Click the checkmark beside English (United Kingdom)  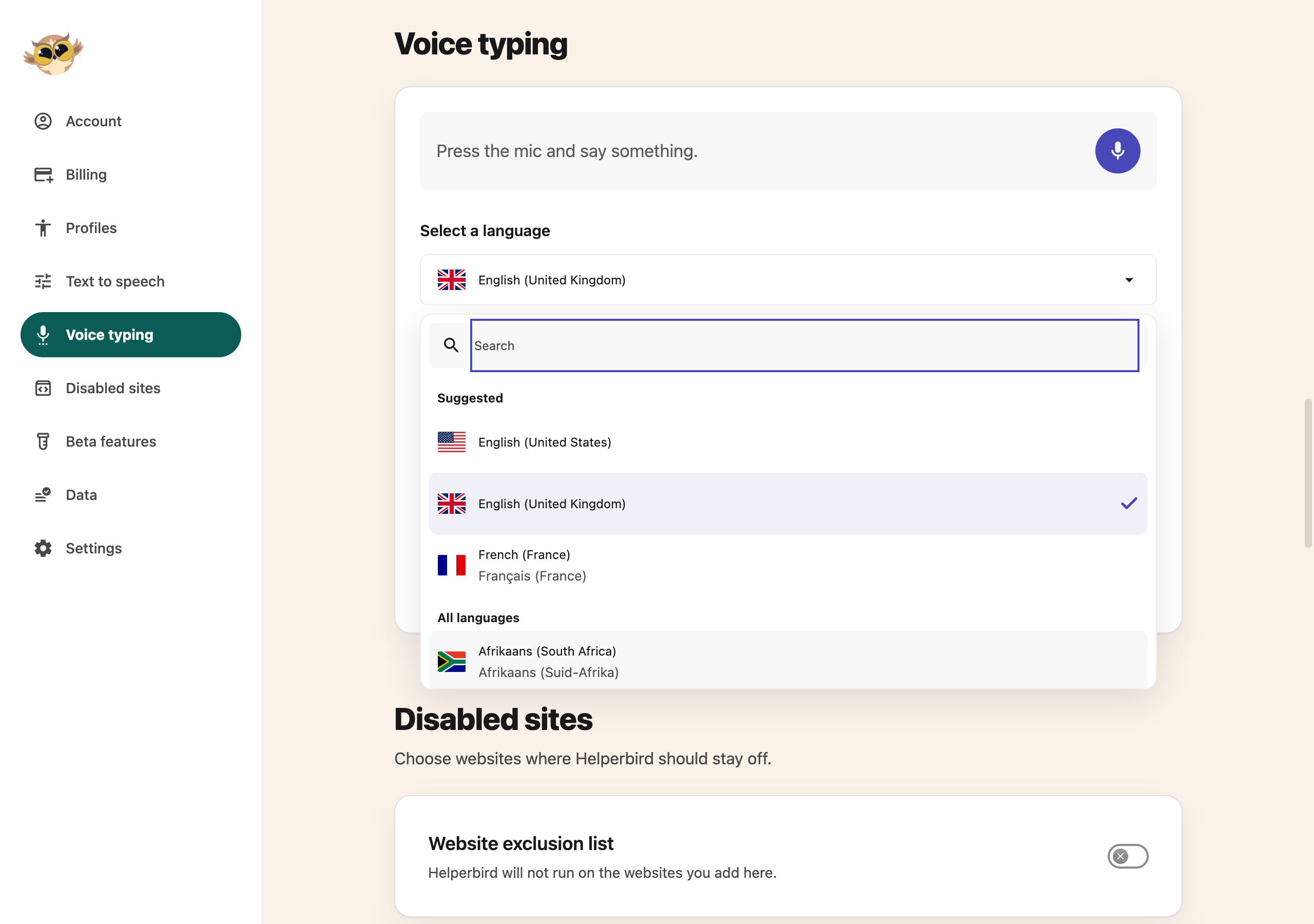[1129, 504]
